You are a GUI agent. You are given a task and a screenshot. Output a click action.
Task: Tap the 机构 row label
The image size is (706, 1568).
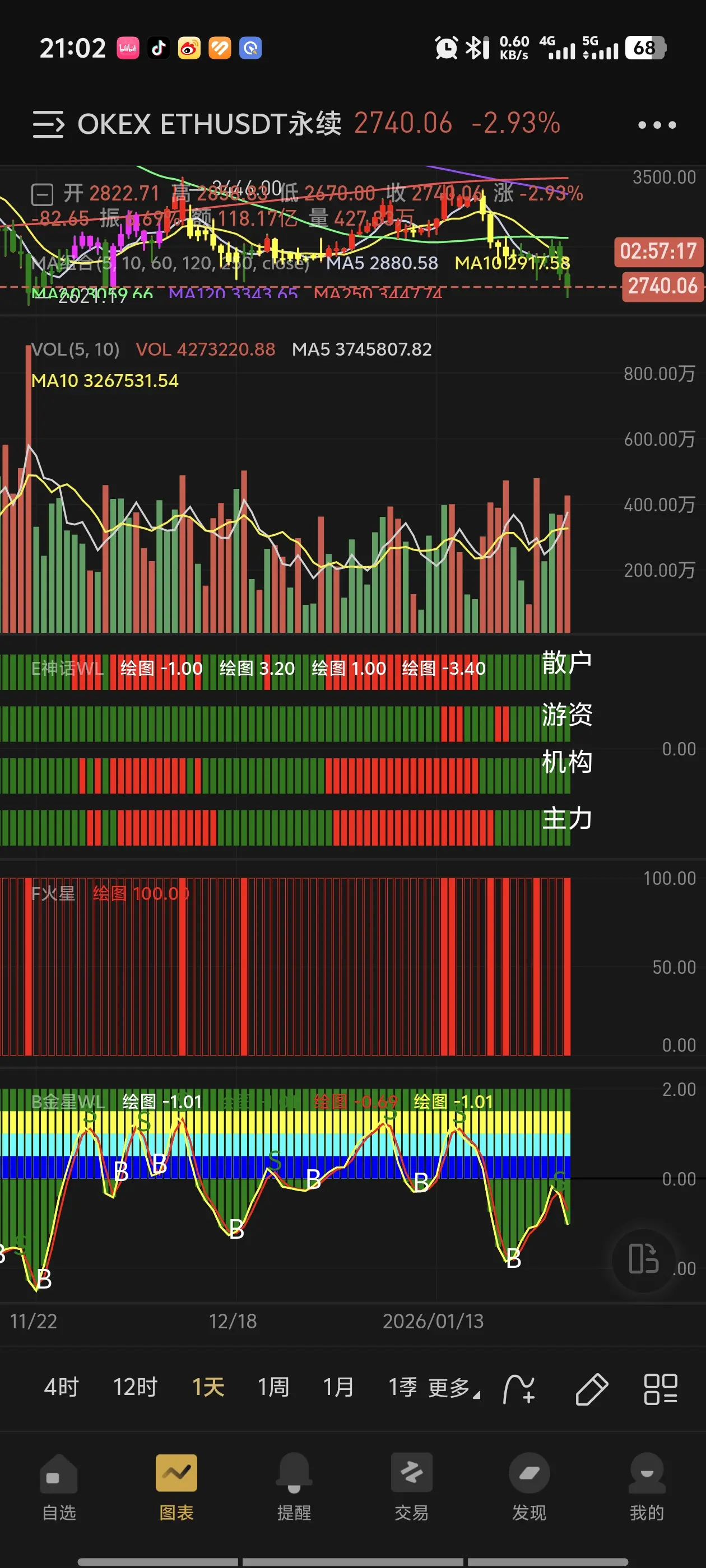566,762
